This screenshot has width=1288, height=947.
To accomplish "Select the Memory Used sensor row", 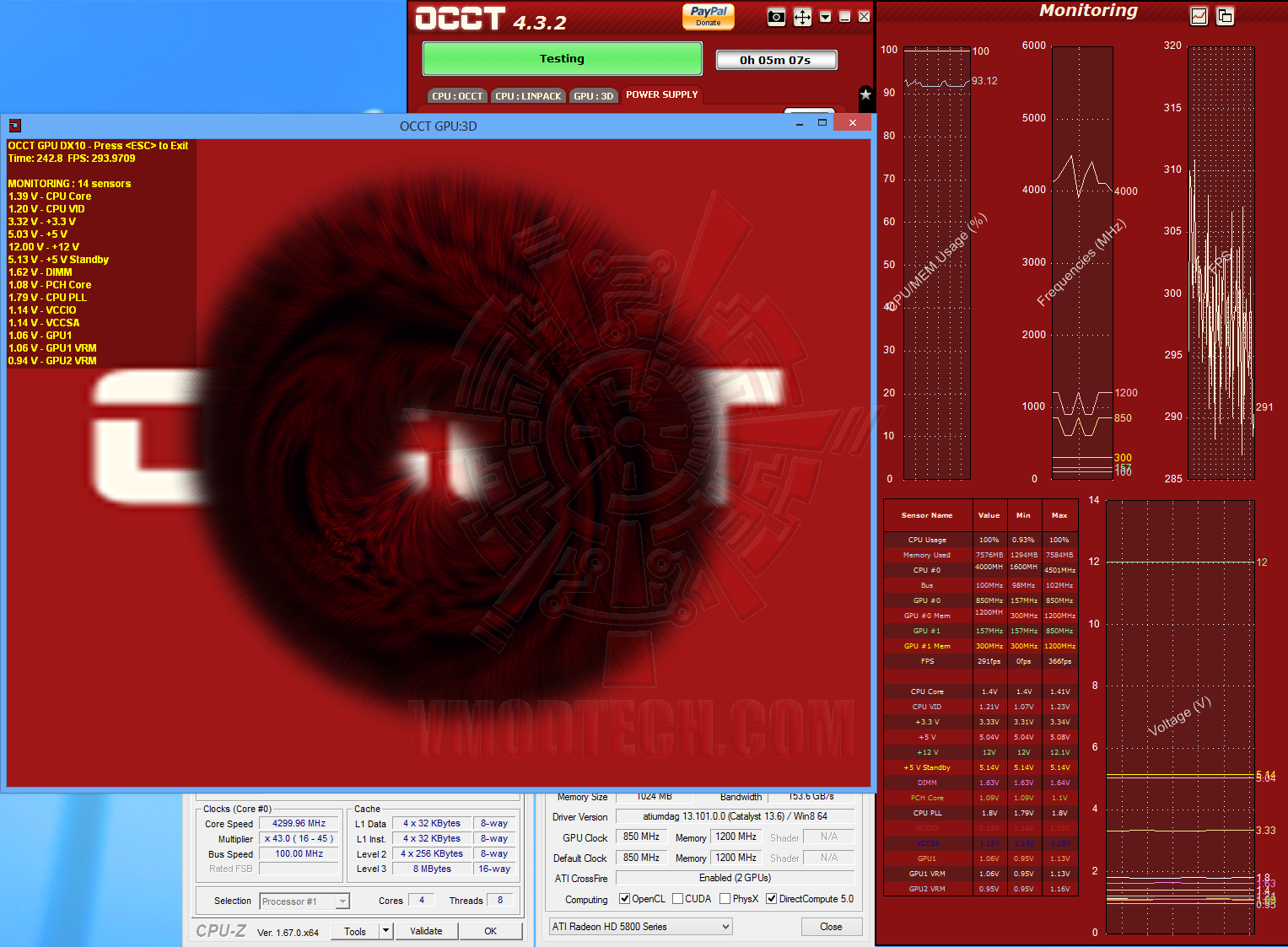I will tap(981, 555).
